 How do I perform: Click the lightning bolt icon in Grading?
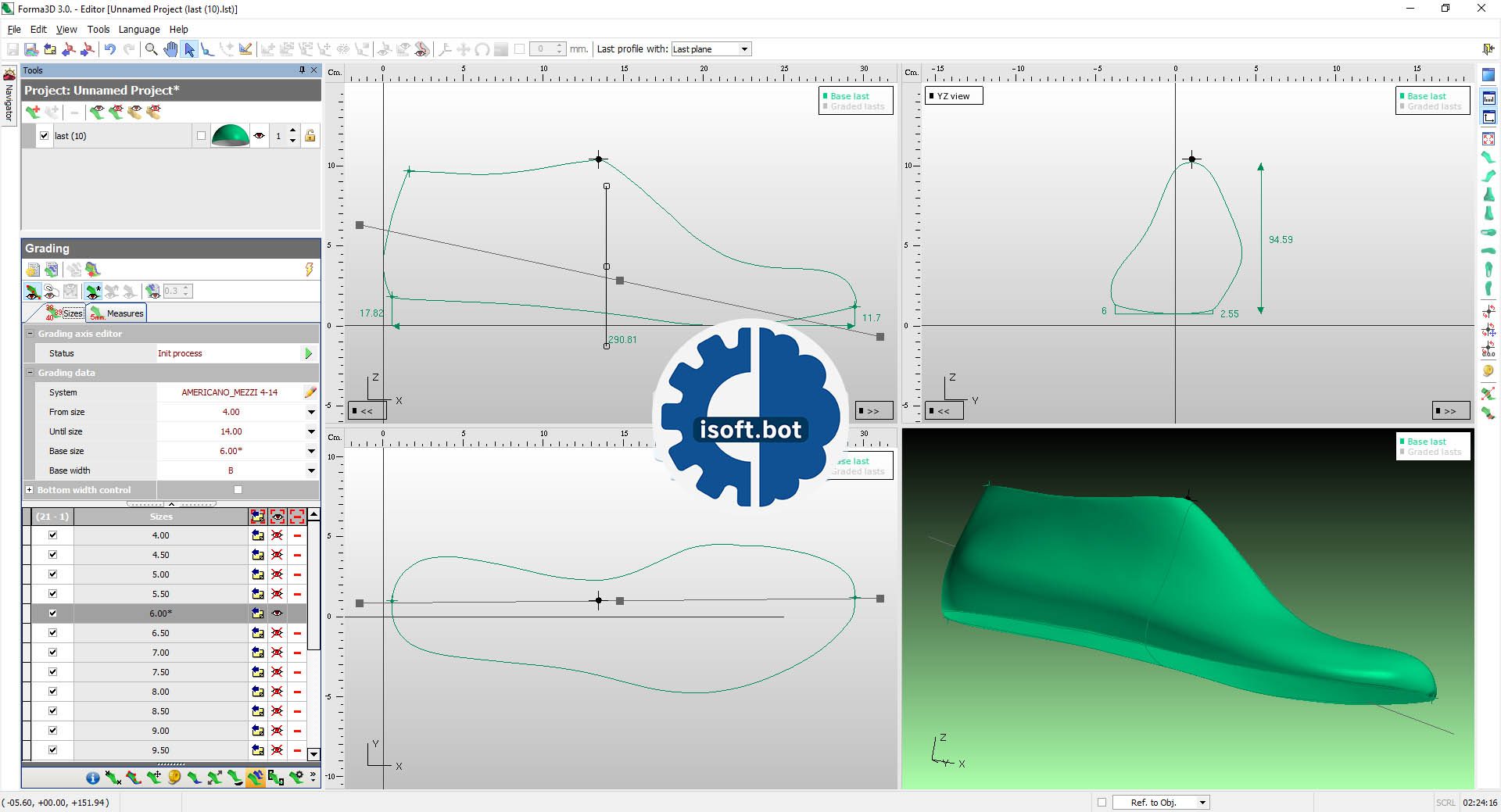(x=309, y=270)
